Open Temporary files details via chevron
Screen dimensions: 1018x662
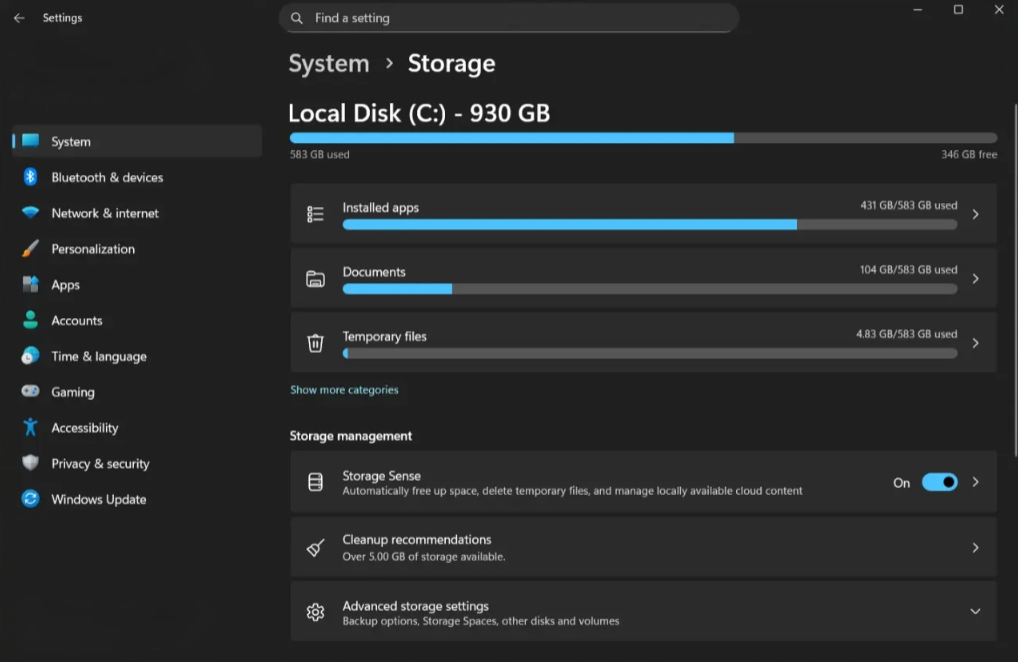click(x=975, y=343)
